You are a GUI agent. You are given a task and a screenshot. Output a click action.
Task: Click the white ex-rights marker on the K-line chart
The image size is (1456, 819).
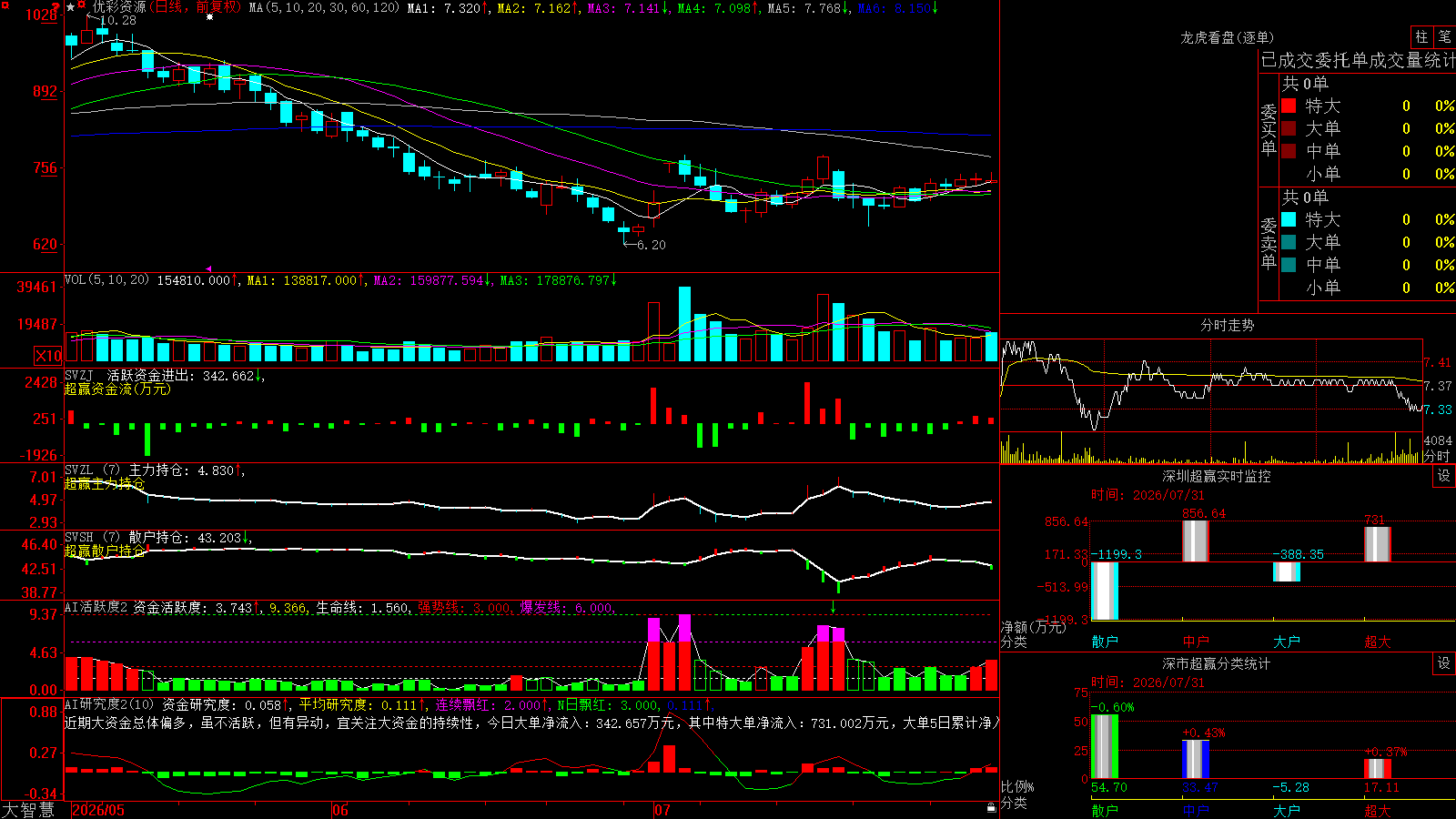point(210,16)
